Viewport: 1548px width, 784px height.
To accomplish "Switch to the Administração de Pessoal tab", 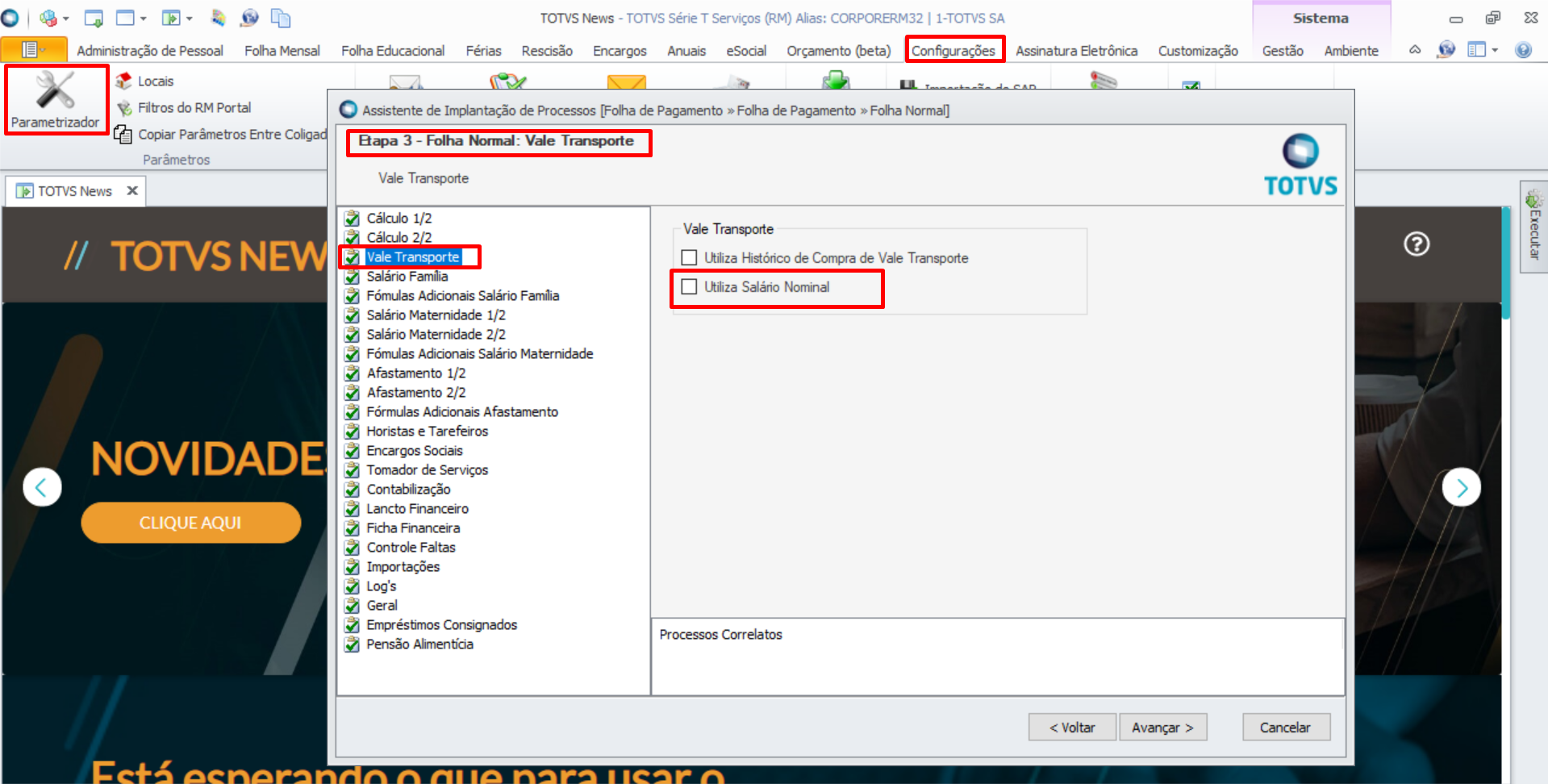I will click(x=150, y=51).
